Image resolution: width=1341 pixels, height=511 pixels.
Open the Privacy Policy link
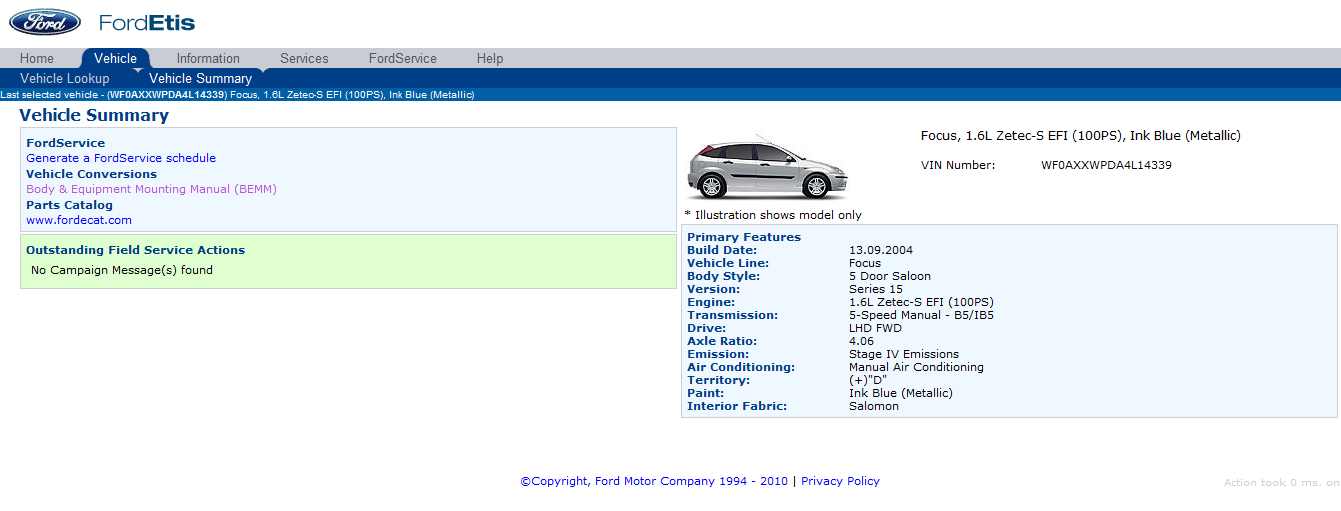coord(840,481)
